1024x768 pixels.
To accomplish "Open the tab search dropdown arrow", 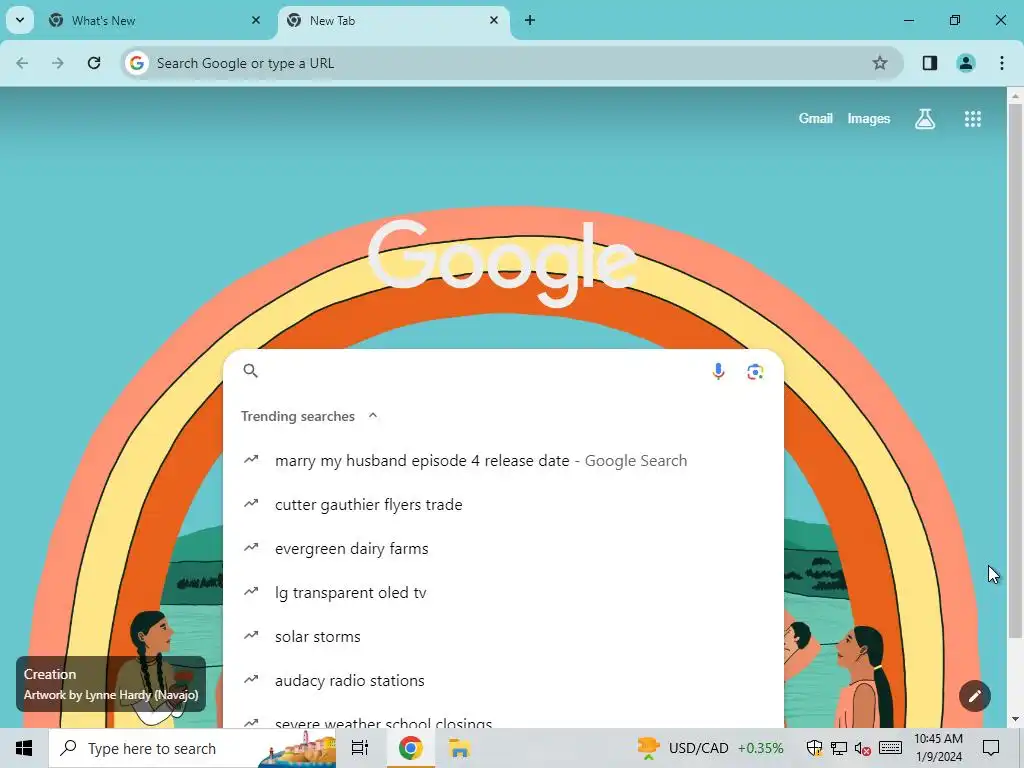I will [x=20, y=20].
